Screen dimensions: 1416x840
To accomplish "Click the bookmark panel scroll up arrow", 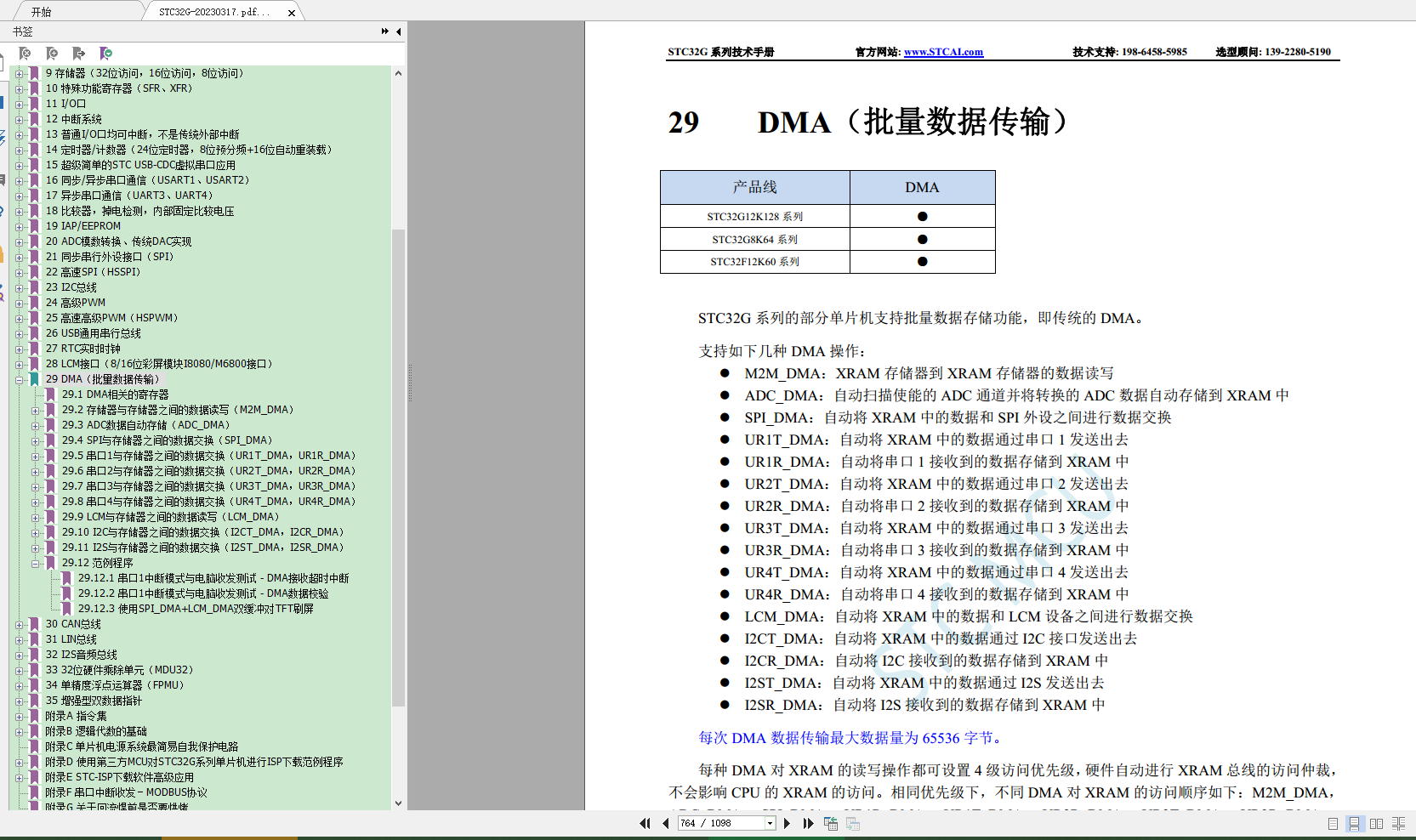I will pyautogui.click(x=398, y=73).
